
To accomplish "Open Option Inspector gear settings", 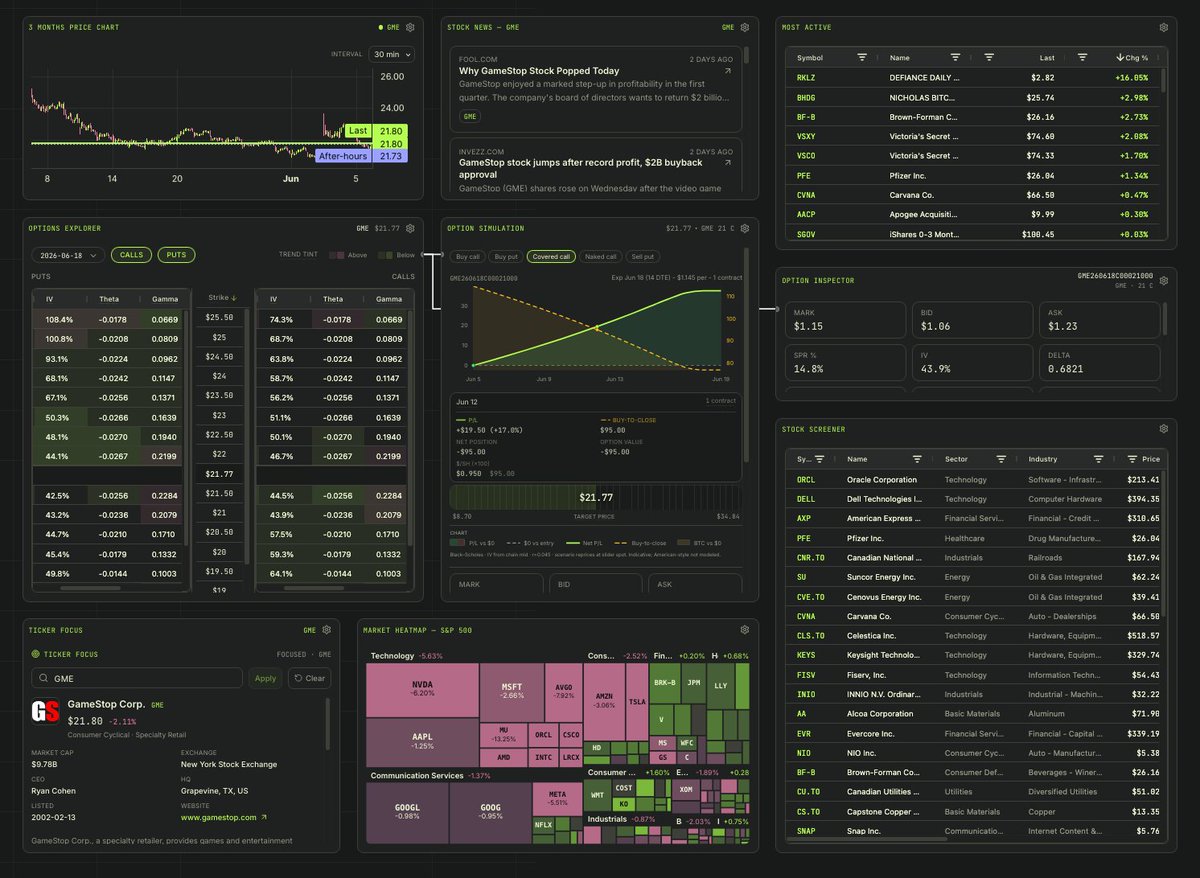I will [x=1163, y=280].
